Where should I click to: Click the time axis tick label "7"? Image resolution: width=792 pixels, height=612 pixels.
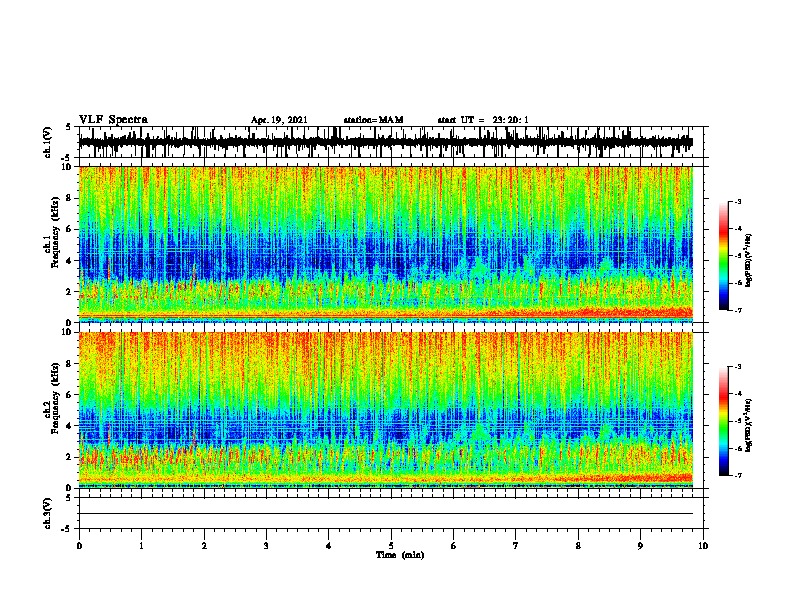point(516,546)
